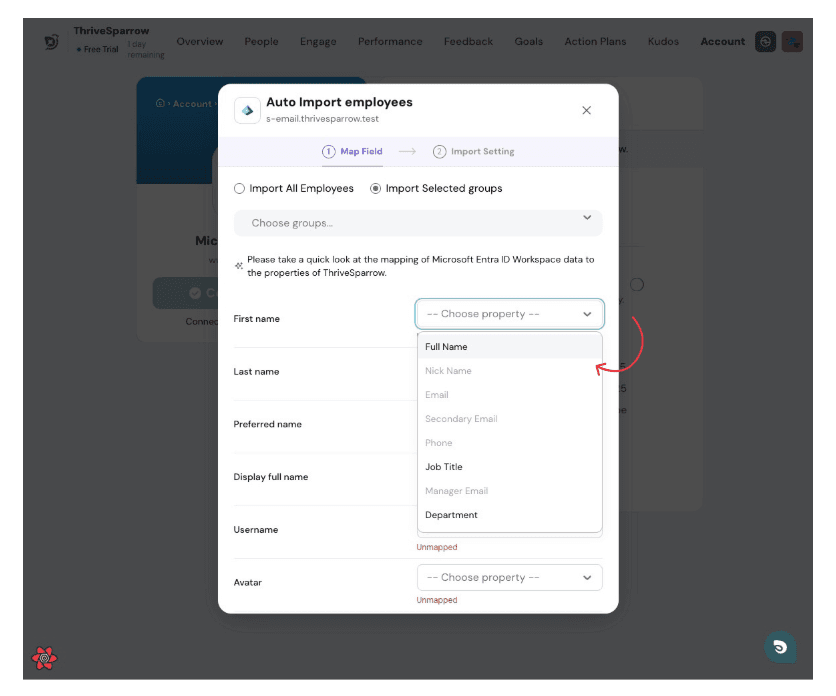Select the Import Selected groups radio button
Screen dimensions: 836x696
tap(376, 188)
